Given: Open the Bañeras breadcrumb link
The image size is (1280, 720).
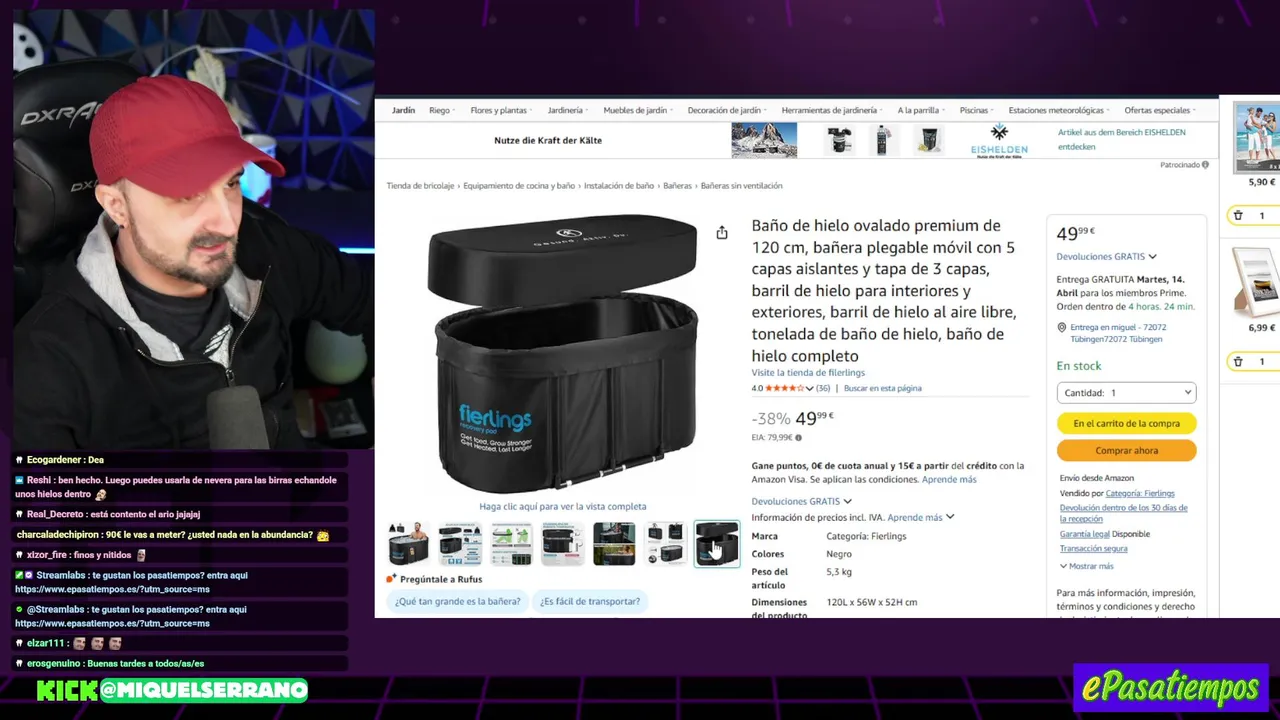Looking at the screenshot, I should pos(677,186).
